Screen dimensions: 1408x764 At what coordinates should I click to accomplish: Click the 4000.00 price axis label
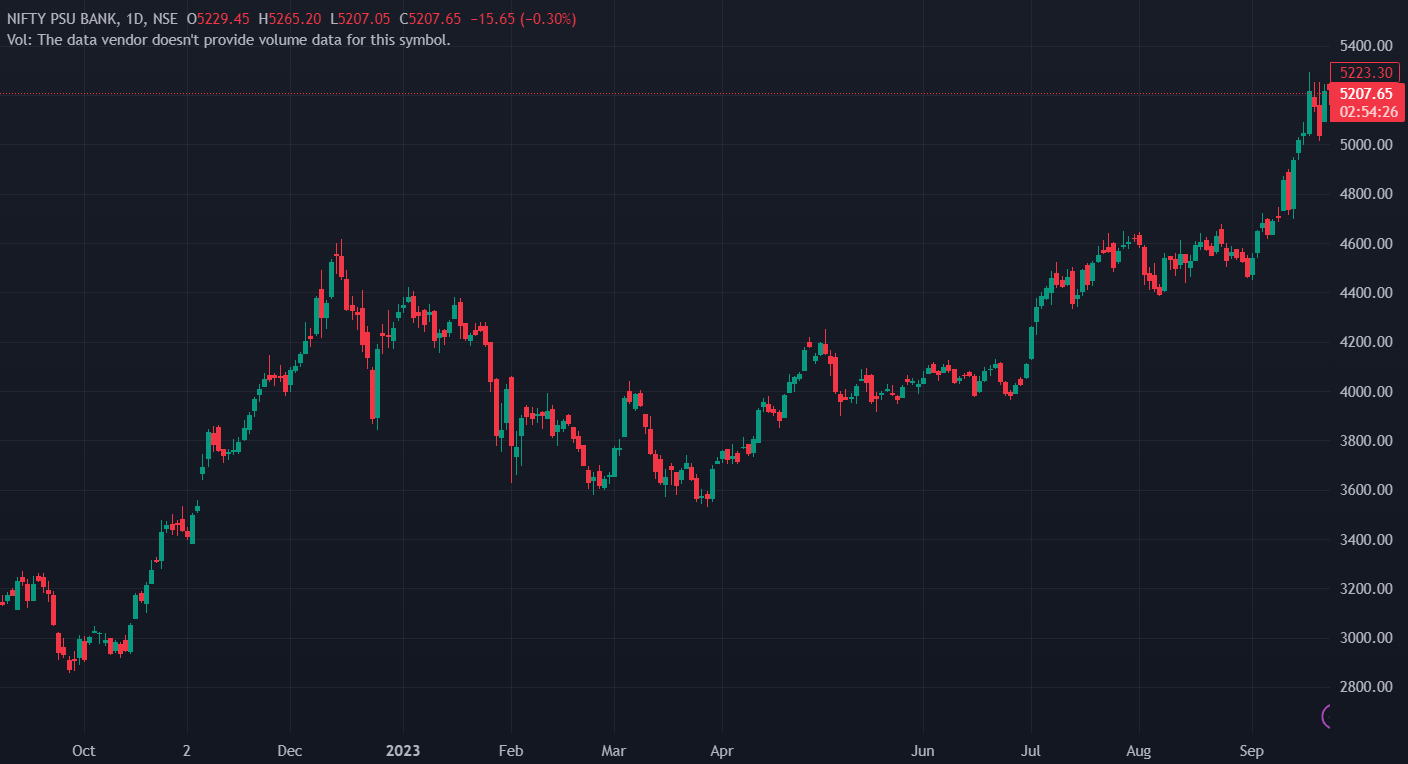point(1366,392)
